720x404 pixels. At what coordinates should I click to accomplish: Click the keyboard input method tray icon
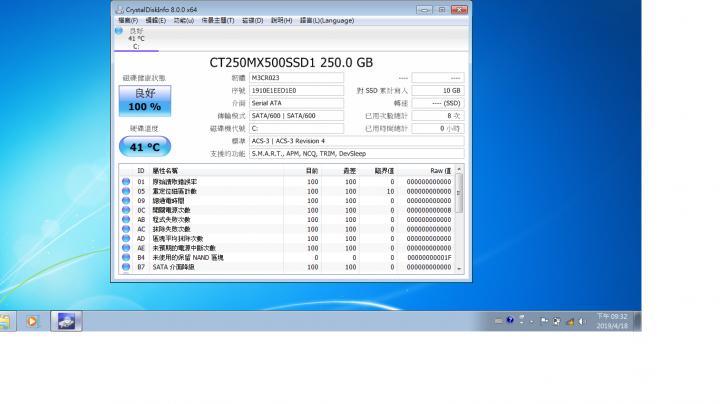[498, 321]
